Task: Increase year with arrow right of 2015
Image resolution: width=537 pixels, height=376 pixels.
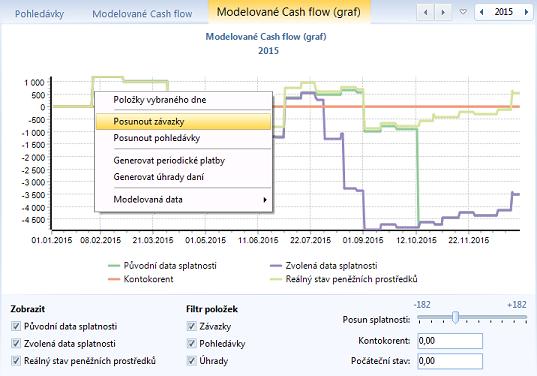Action: [526, 12]
